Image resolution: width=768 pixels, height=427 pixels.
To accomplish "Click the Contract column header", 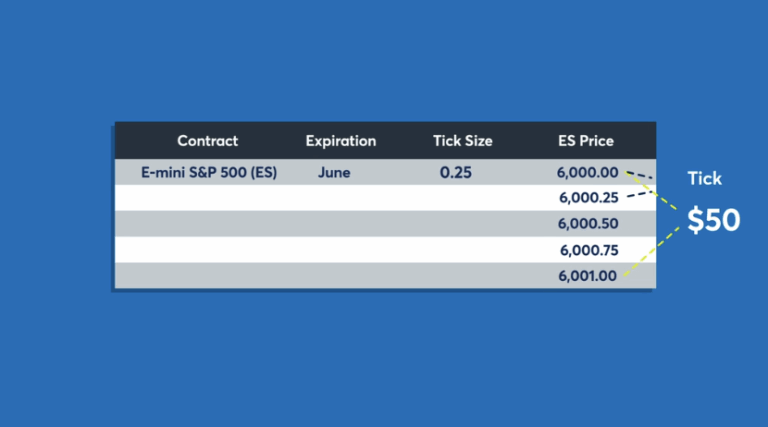I will click(207, 141).
